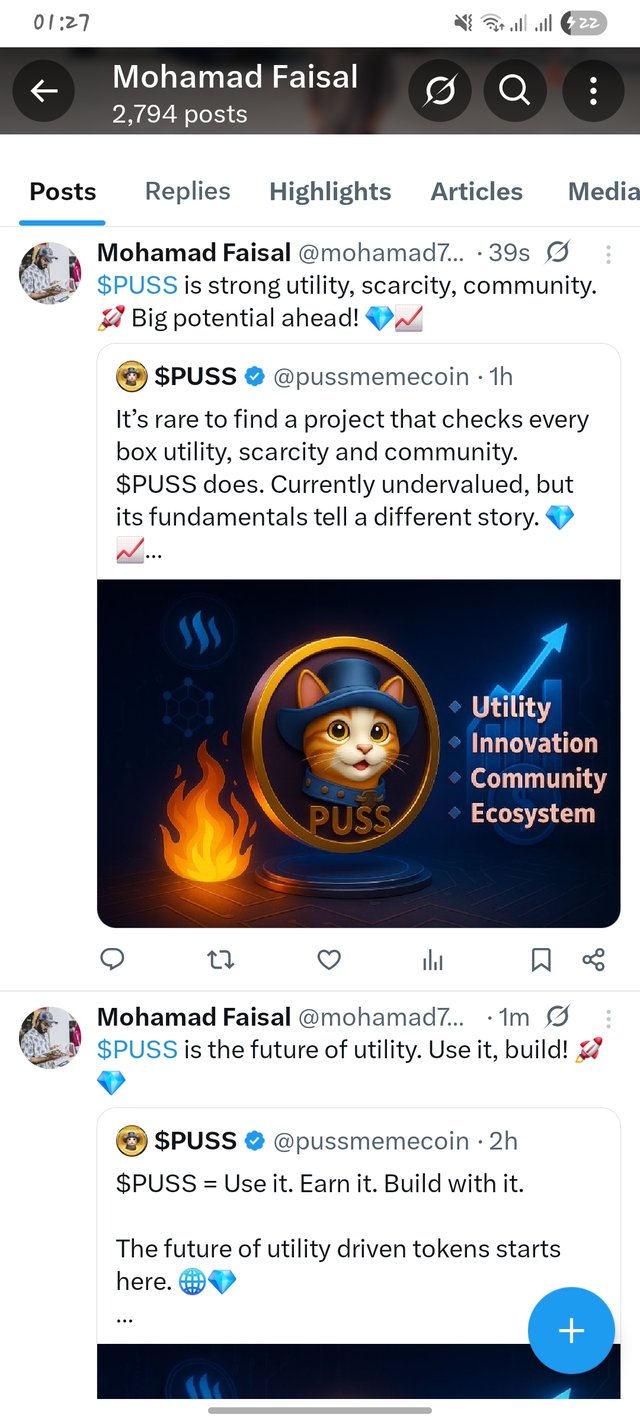Like the first post

pos(329,960)
